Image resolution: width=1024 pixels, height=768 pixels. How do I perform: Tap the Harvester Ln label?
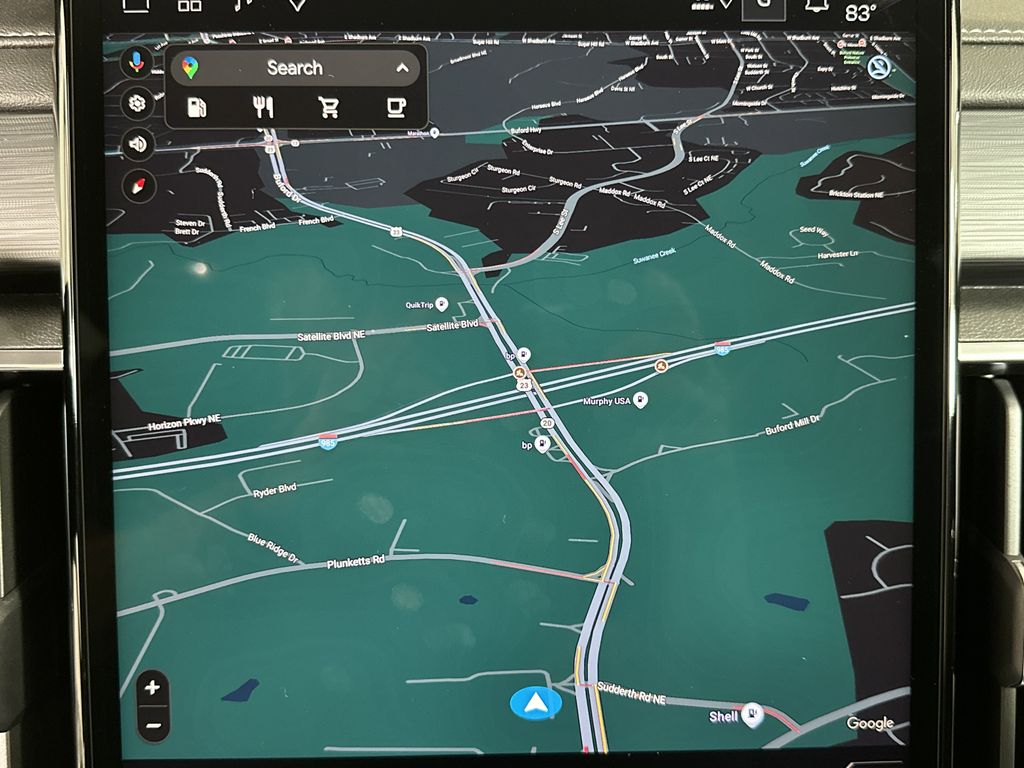click(x=837, y=254)
